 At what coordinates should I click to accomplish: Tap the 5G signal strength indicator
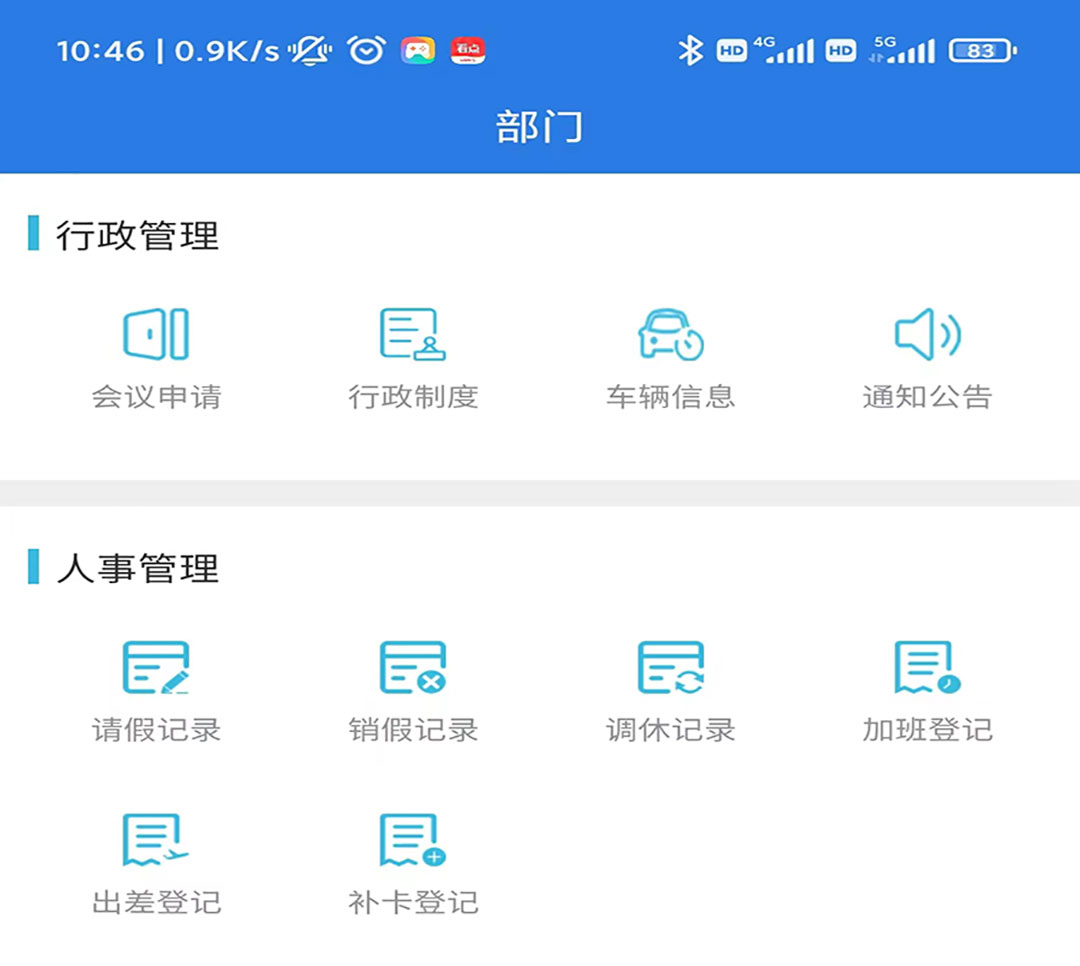click(x=903, y=50)
